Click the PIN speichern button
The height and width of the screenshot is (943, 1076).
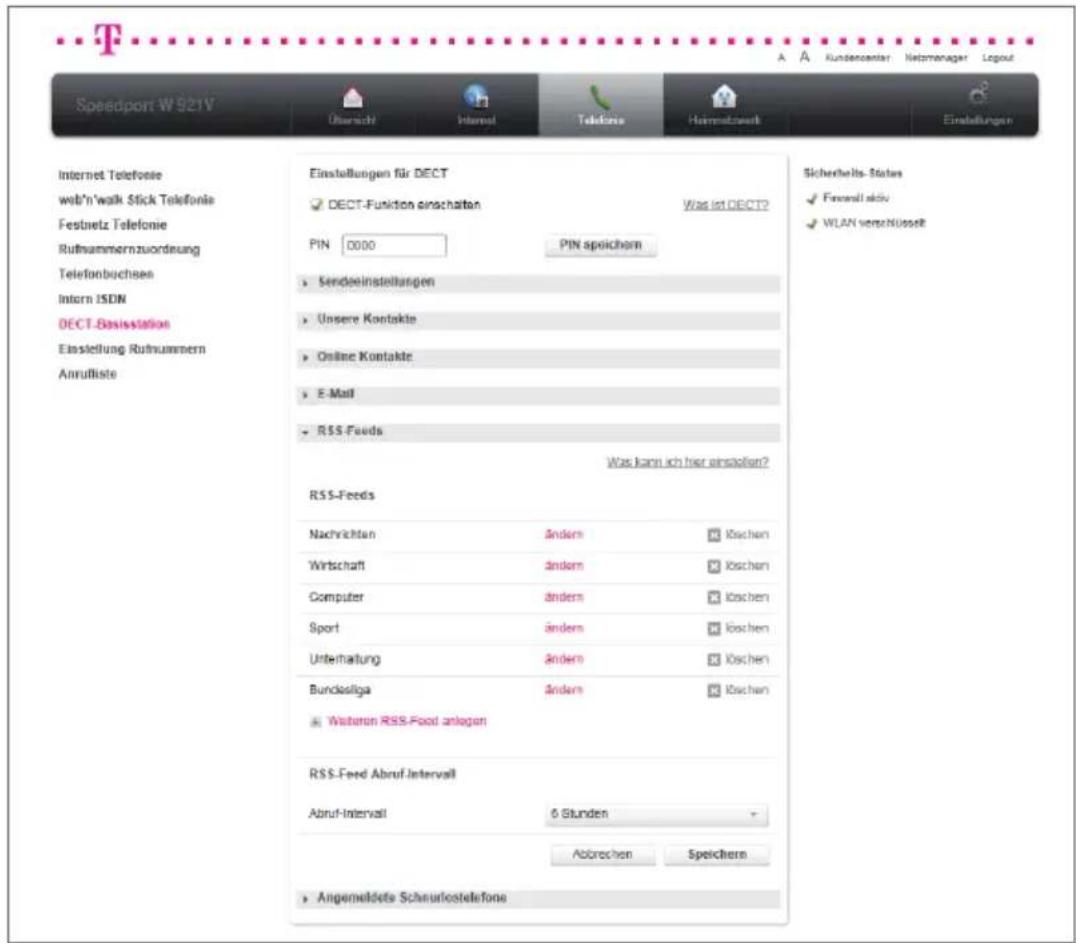600,245
